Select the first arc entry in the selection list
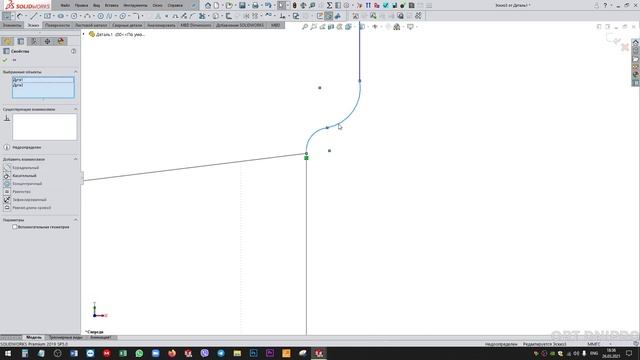The width and height of the screenshot is (640, 360). 43,80
